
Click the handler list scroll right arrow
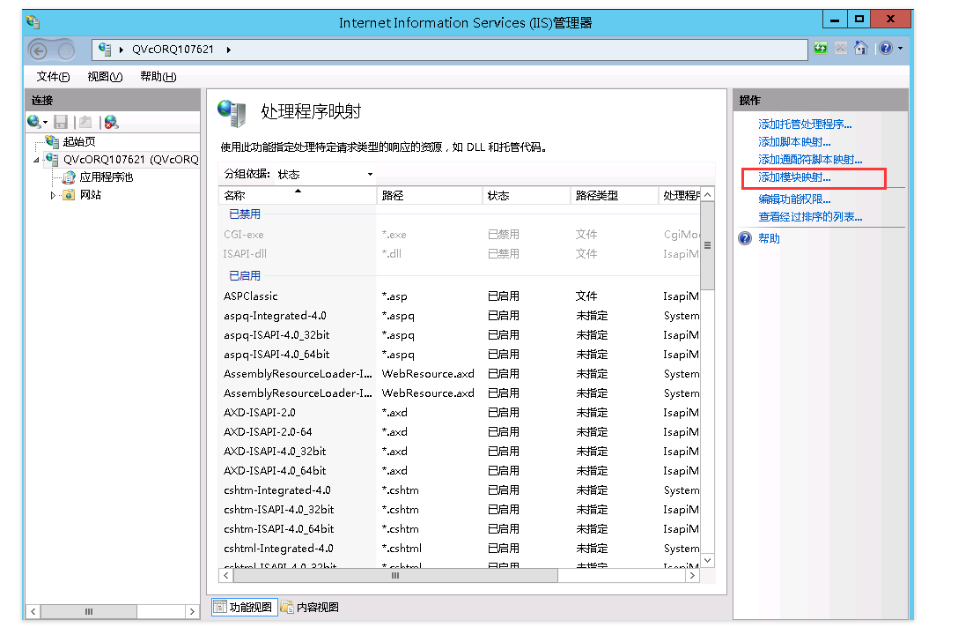pyautogui.click(x=692, y=576)
